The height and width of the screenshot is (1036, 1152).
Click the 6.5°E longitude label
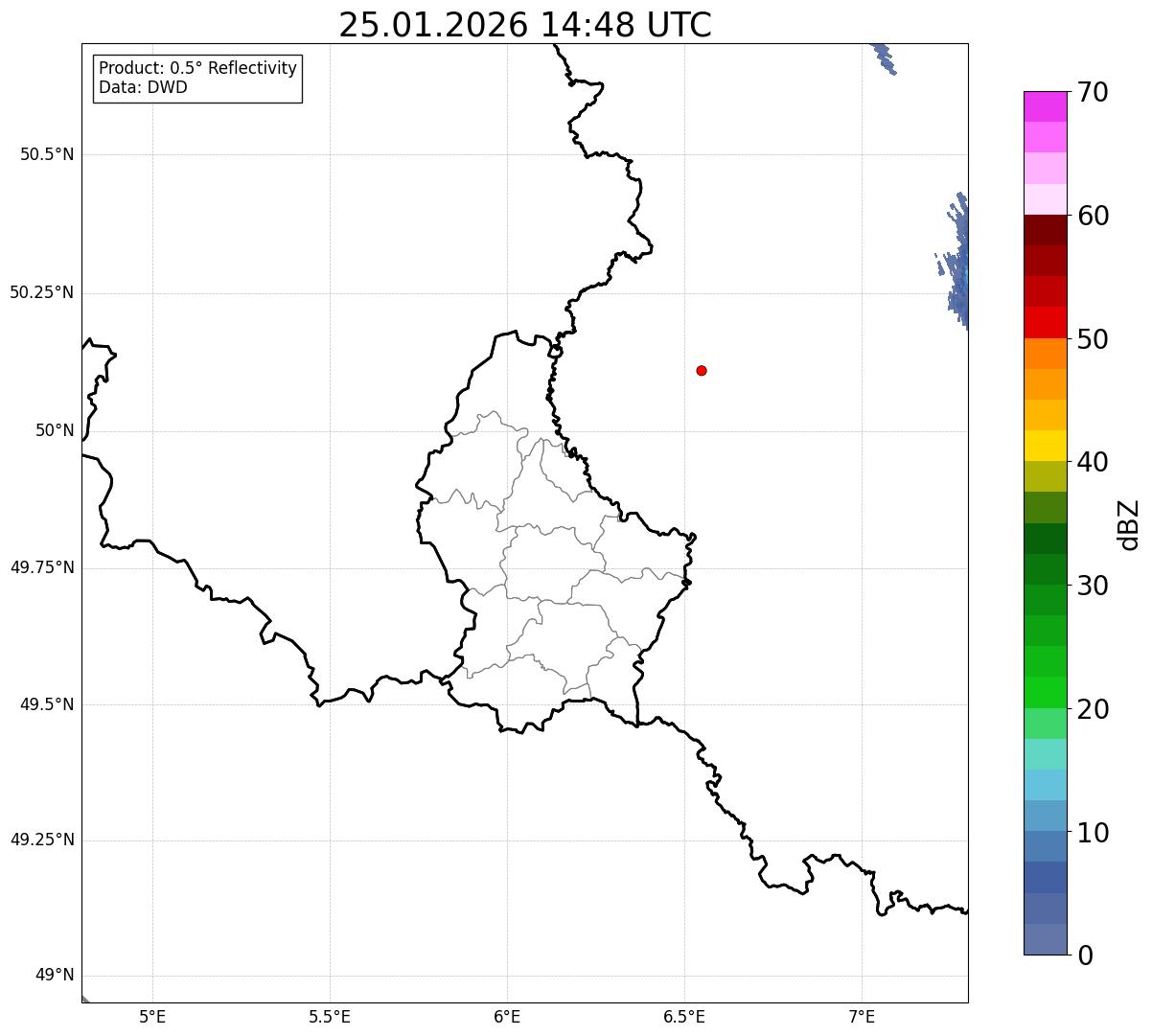tap(684, 1017)
